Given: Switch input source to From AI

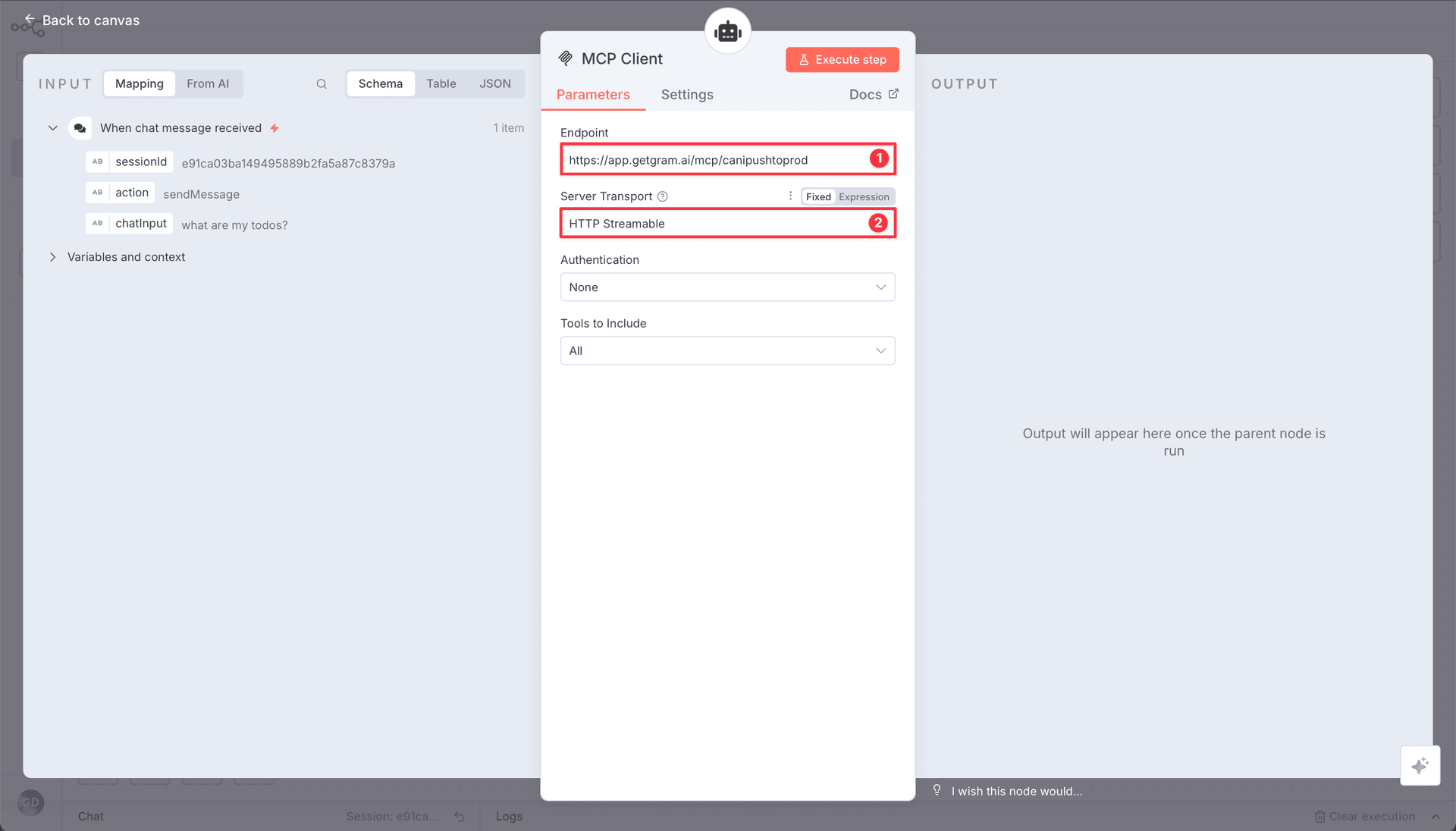Looking at the screenshot, I should [208, 84].
